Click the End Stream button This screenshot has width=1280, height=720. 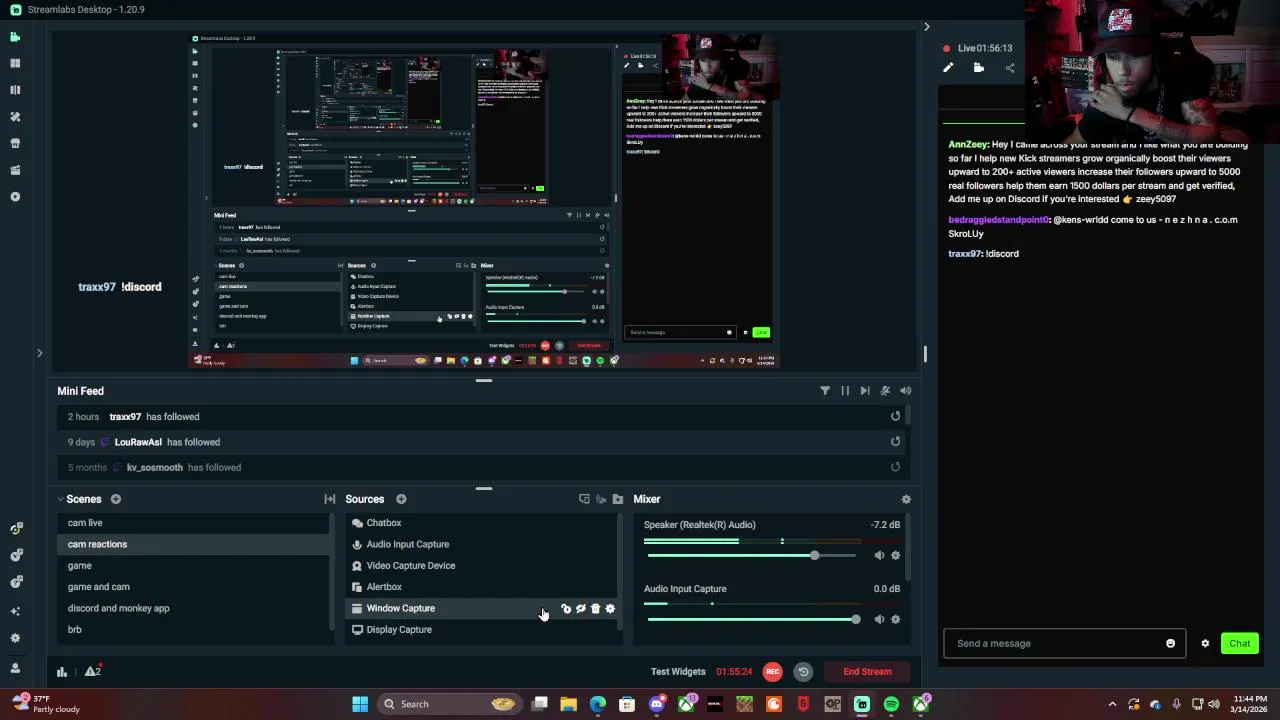pyautogui.click(x=867, y=672)
